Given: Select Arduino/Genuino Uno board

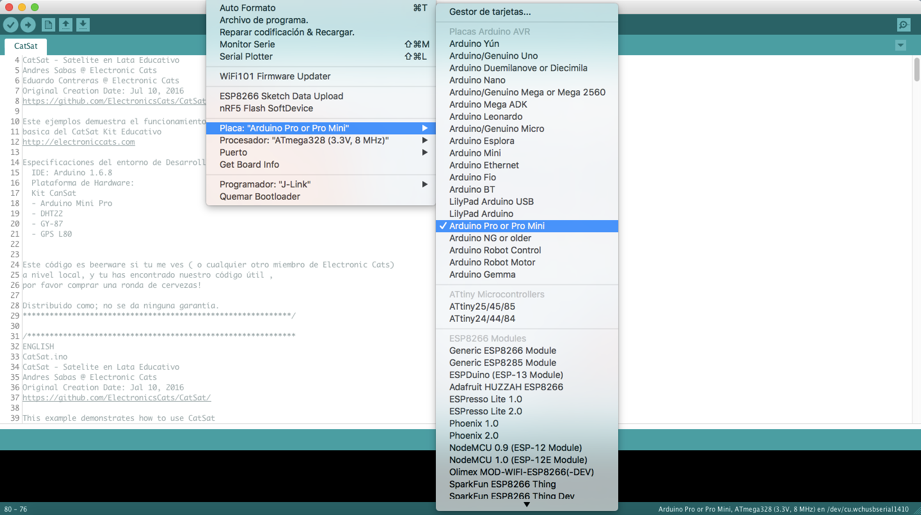Looking at the screenshot, I should (527, 56).
